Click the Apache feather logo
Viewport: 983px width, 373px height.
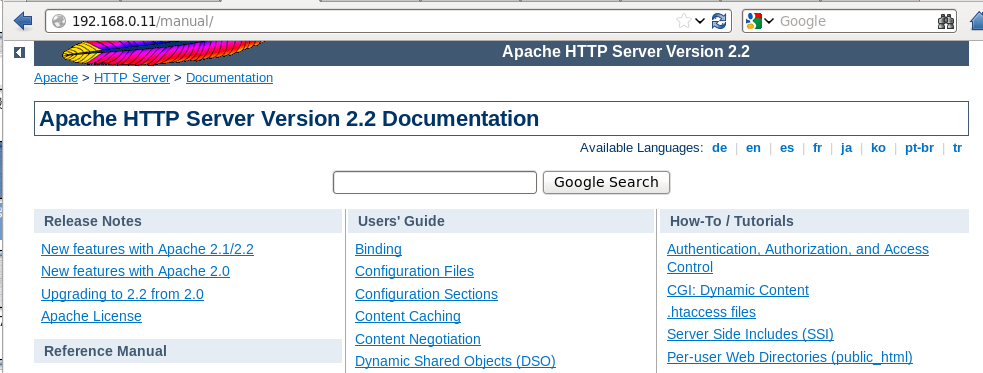pyautogui.click(x=162, y=52)
